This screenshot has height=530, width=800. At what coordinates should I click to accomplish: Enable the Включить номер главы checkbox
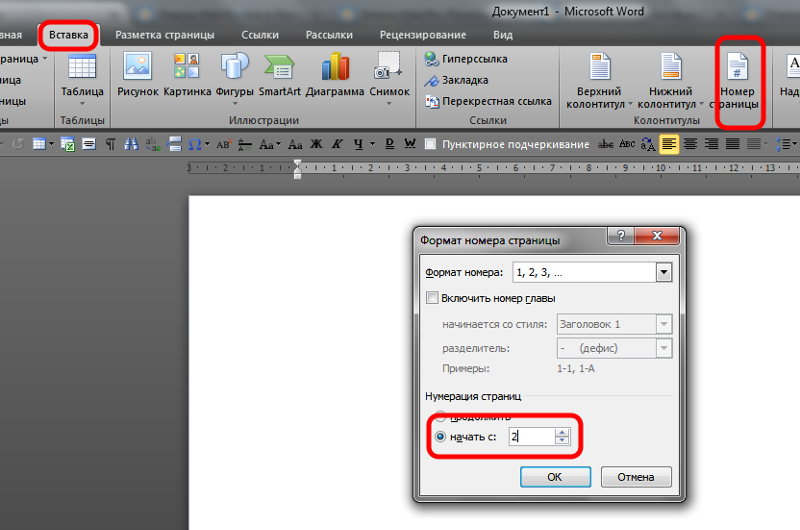point(432,298)
